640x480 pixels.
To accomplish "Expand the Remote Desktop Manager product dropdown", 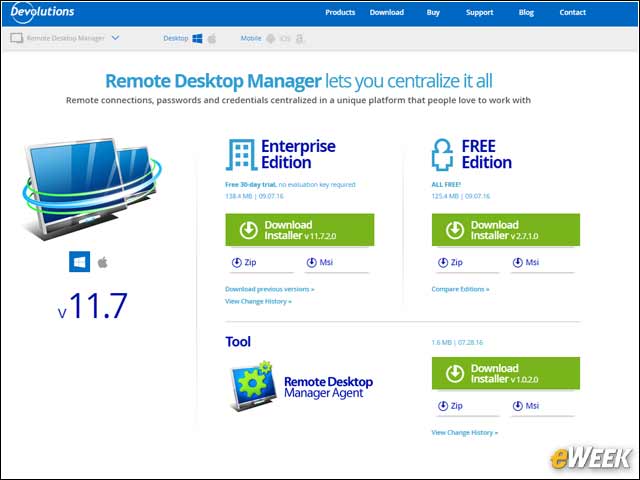I will tap(116, 38).
